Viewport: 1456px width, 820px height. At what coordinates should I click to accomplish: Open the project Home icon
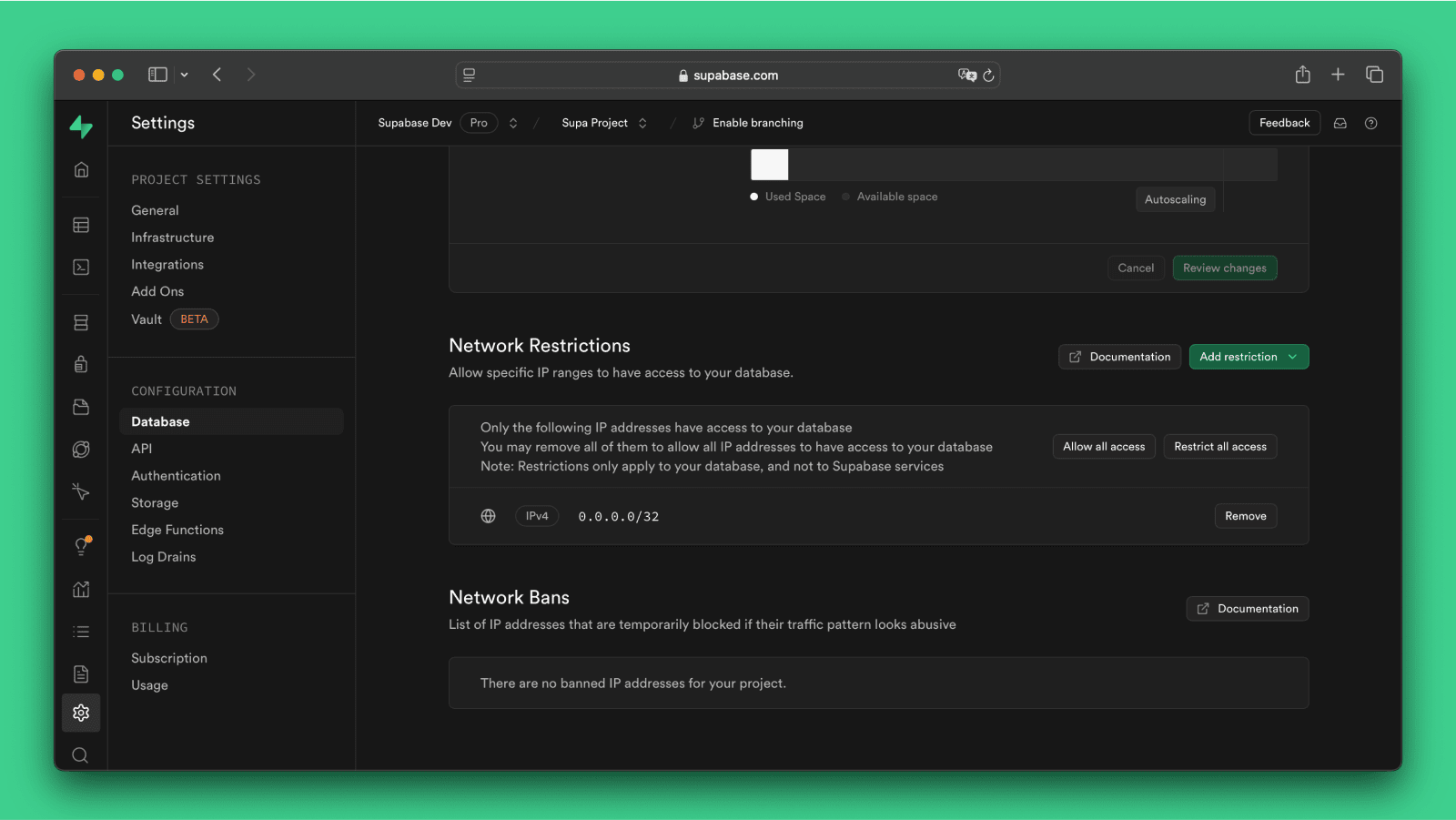[x=81, y=169]
